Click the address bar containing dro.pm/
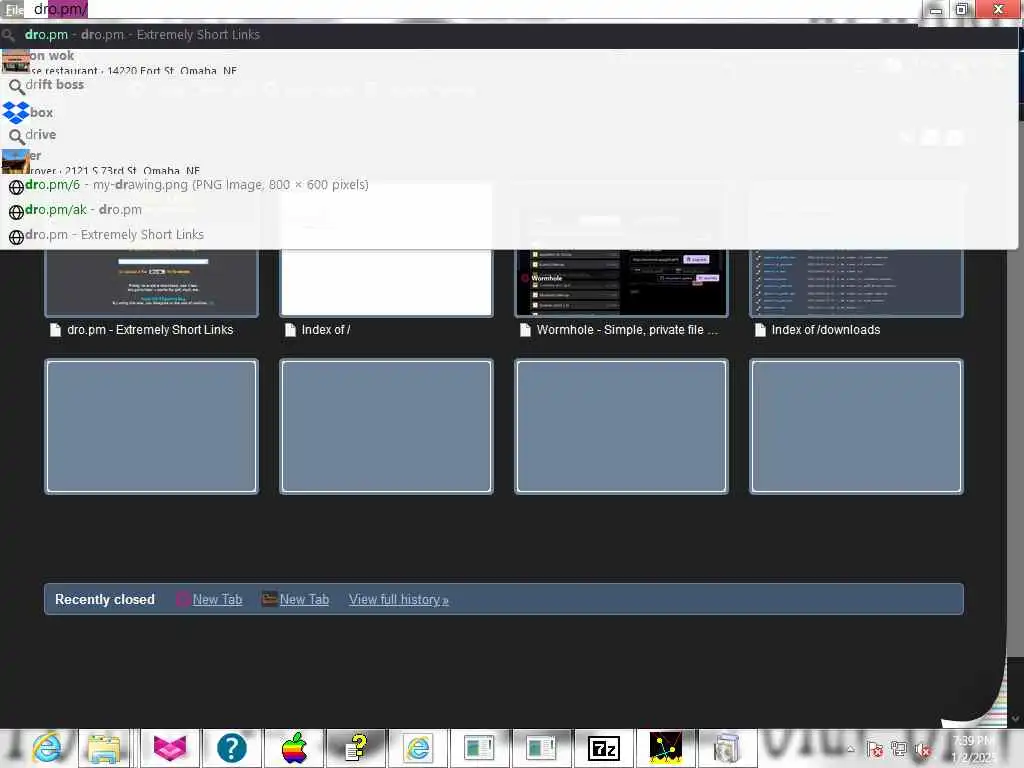Viewport: 1024px width, 768px height. coord(470,9)
